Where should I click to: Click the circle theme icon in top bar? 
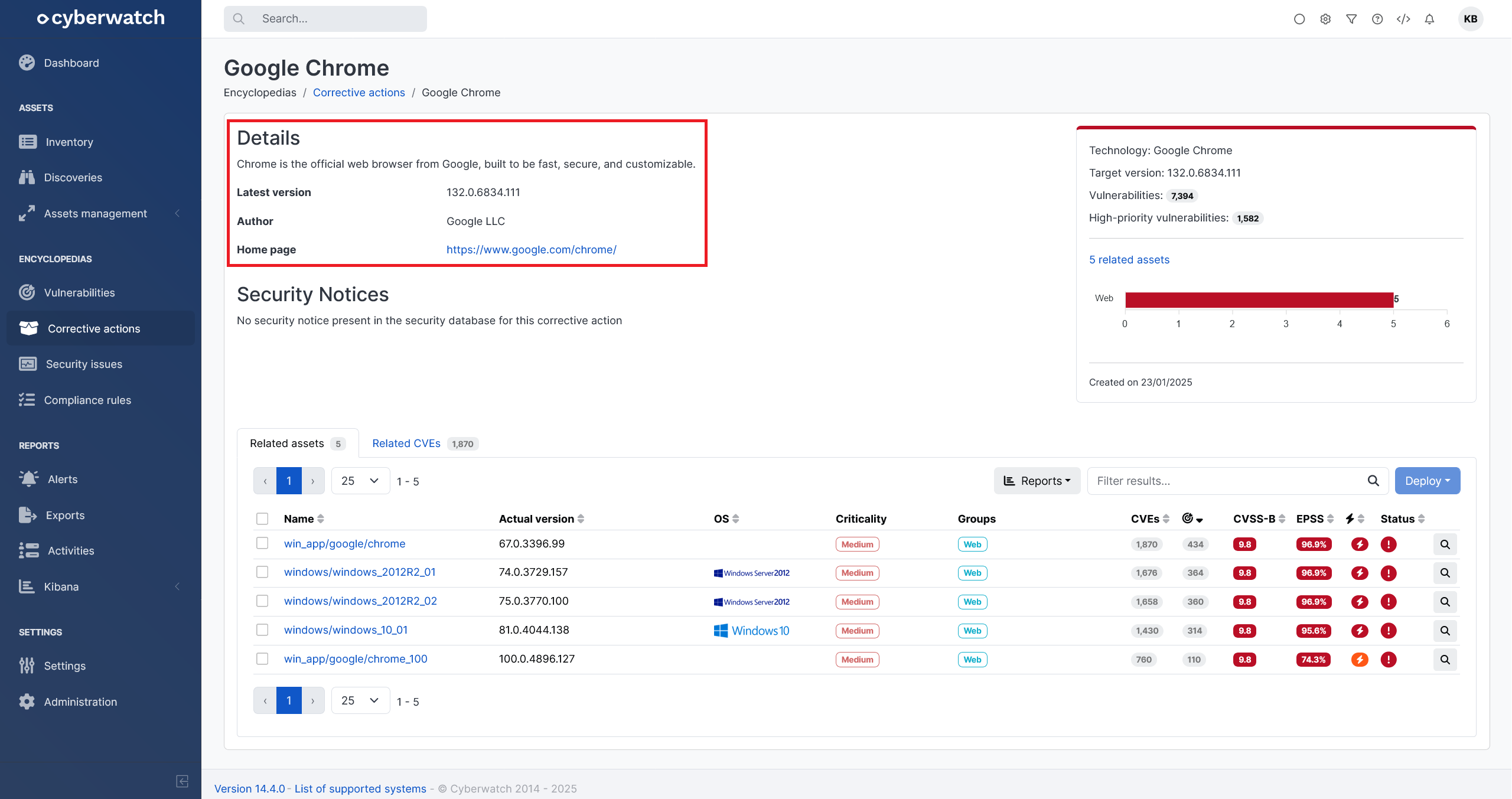point(1299,19)
